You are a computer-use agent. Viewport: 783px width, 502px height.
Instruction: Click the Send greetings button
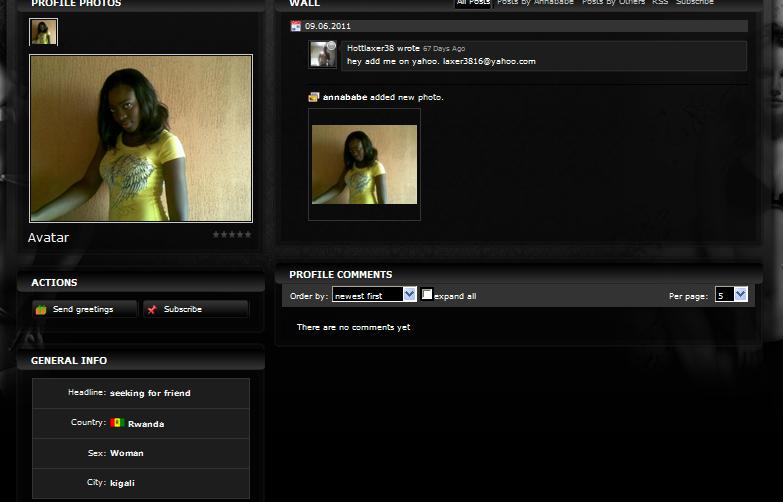tap(84, 309)
